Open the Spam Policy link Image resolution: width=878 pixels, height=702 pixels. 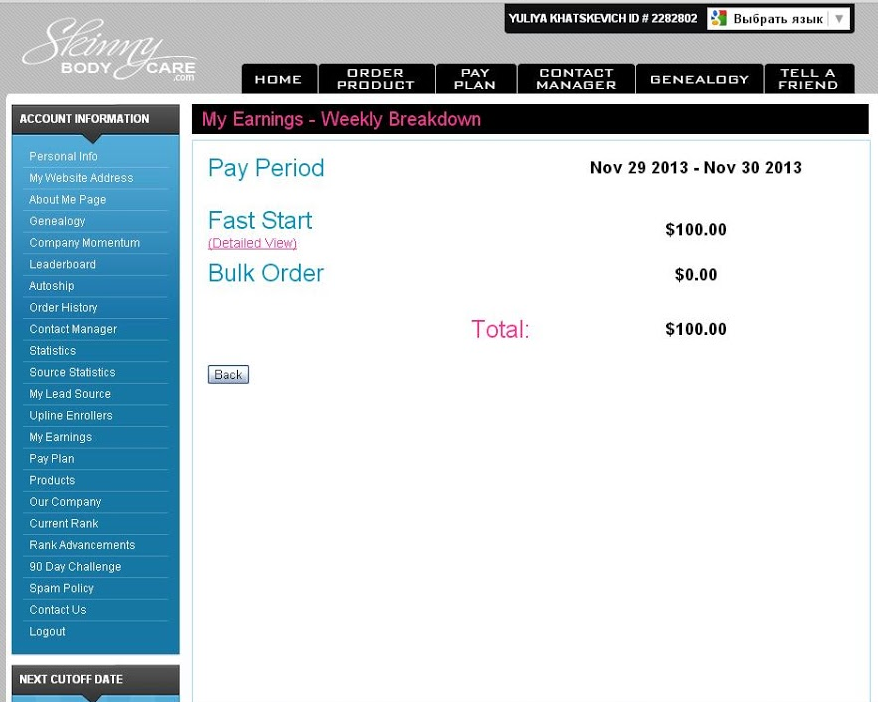[x=61, y=589]
